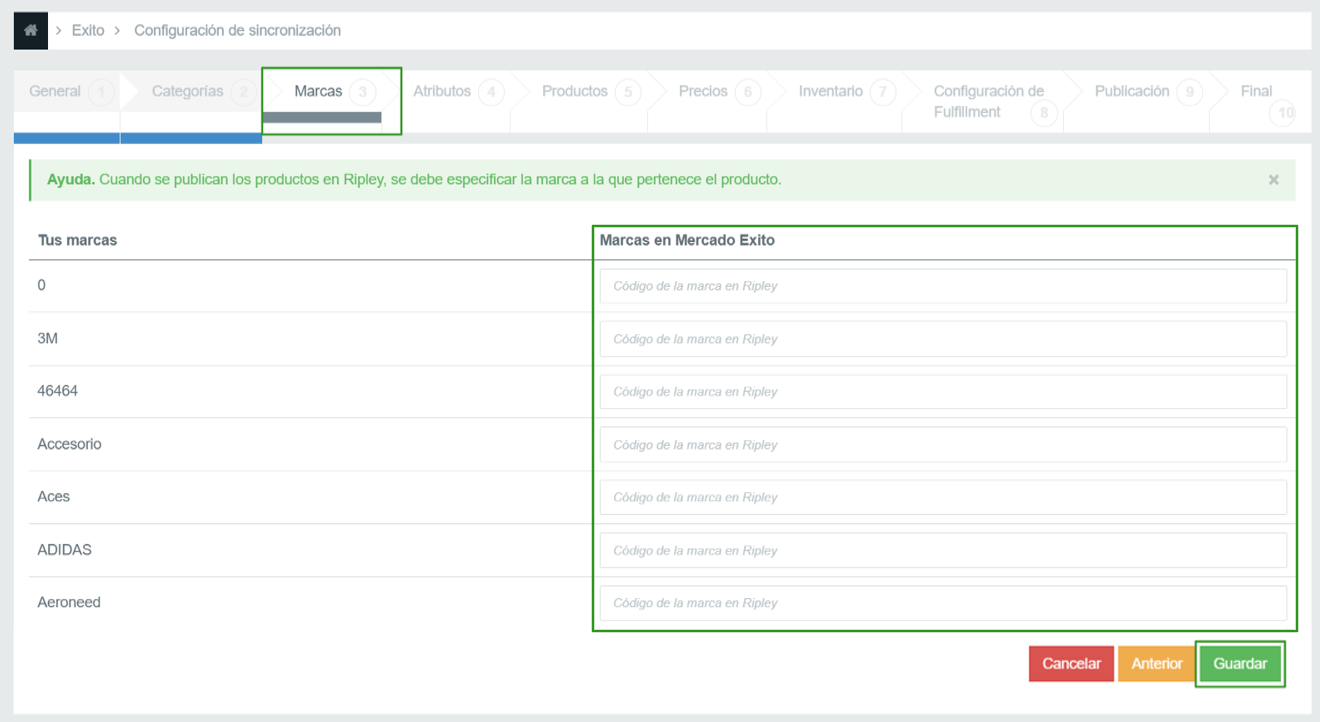The height and width of the screenshot is (722, 1320).
Task: Click the orange Anterior button
Action: click(1157, 664)
